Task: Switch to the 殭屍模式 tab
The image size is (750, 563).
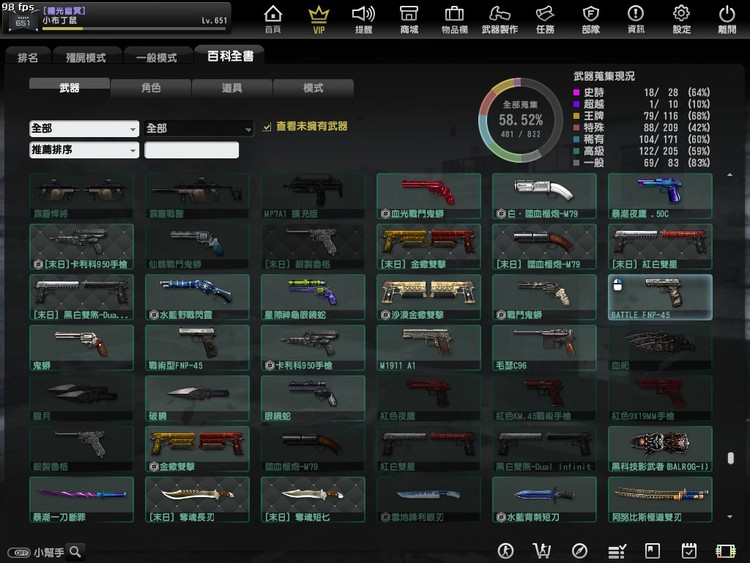Action: pos(86,57)
